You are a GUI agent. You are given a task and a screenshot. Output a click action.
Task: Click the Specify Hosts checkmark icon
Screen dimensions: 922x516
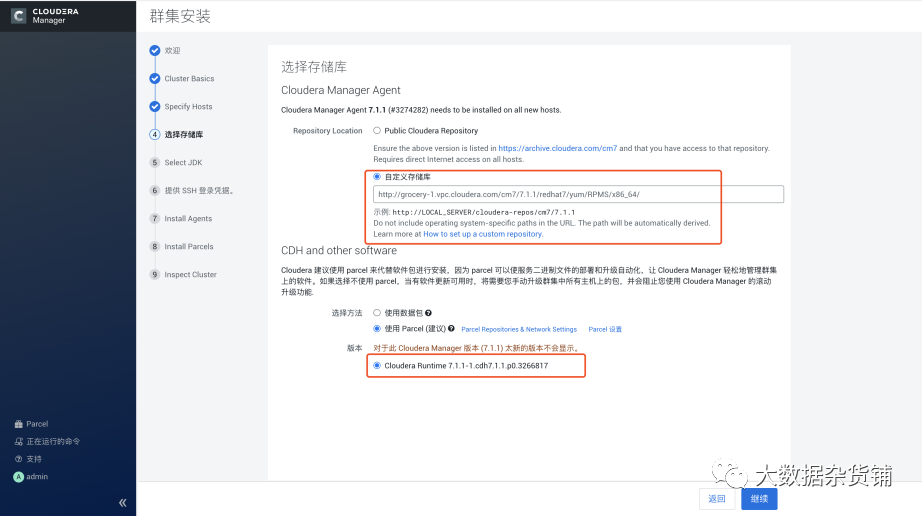click(x=155, y=106)
